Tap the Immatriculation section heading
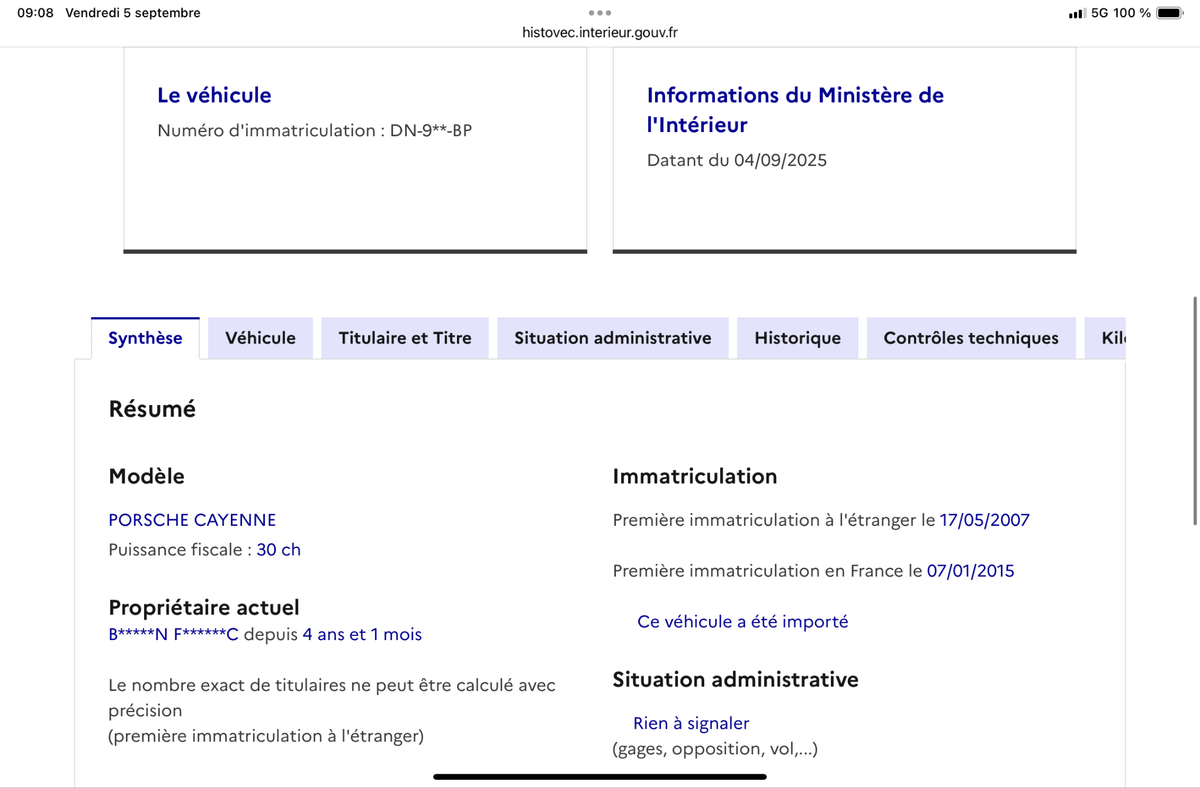The height and width of the screenshot is (788, 1200). click(695, 476)
